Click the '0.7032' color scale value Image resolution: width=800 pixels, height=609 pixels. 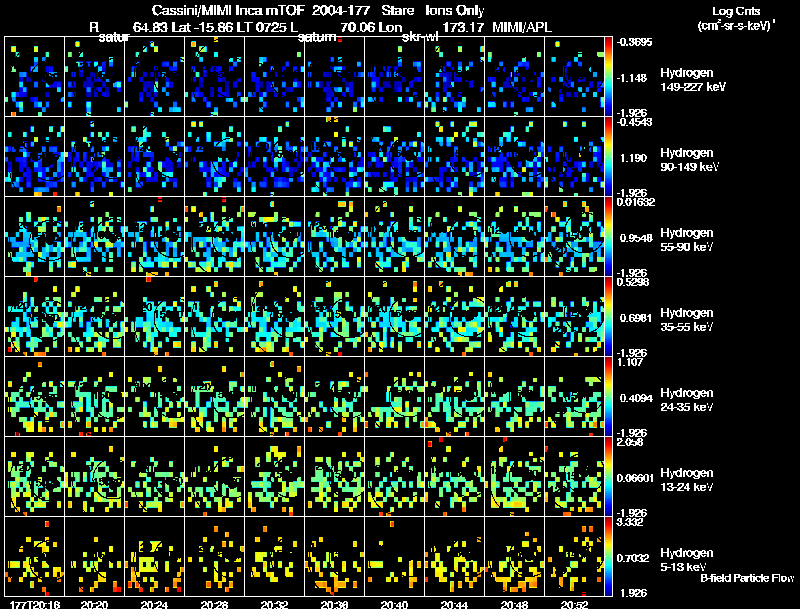pyautogui.click(x=633, y=558)
